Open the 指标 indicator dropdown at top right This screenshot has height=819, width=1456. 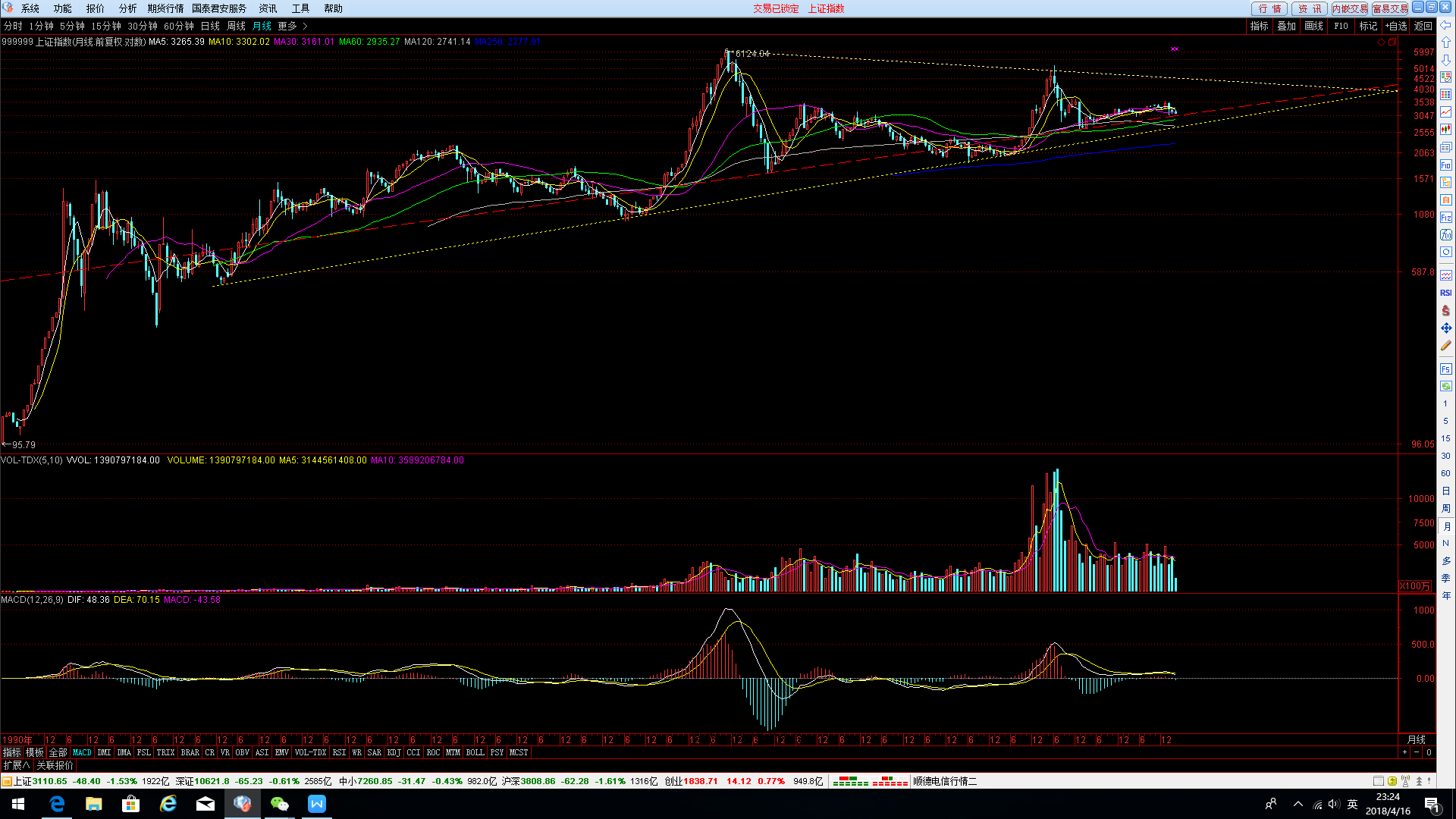point(1259,26)
